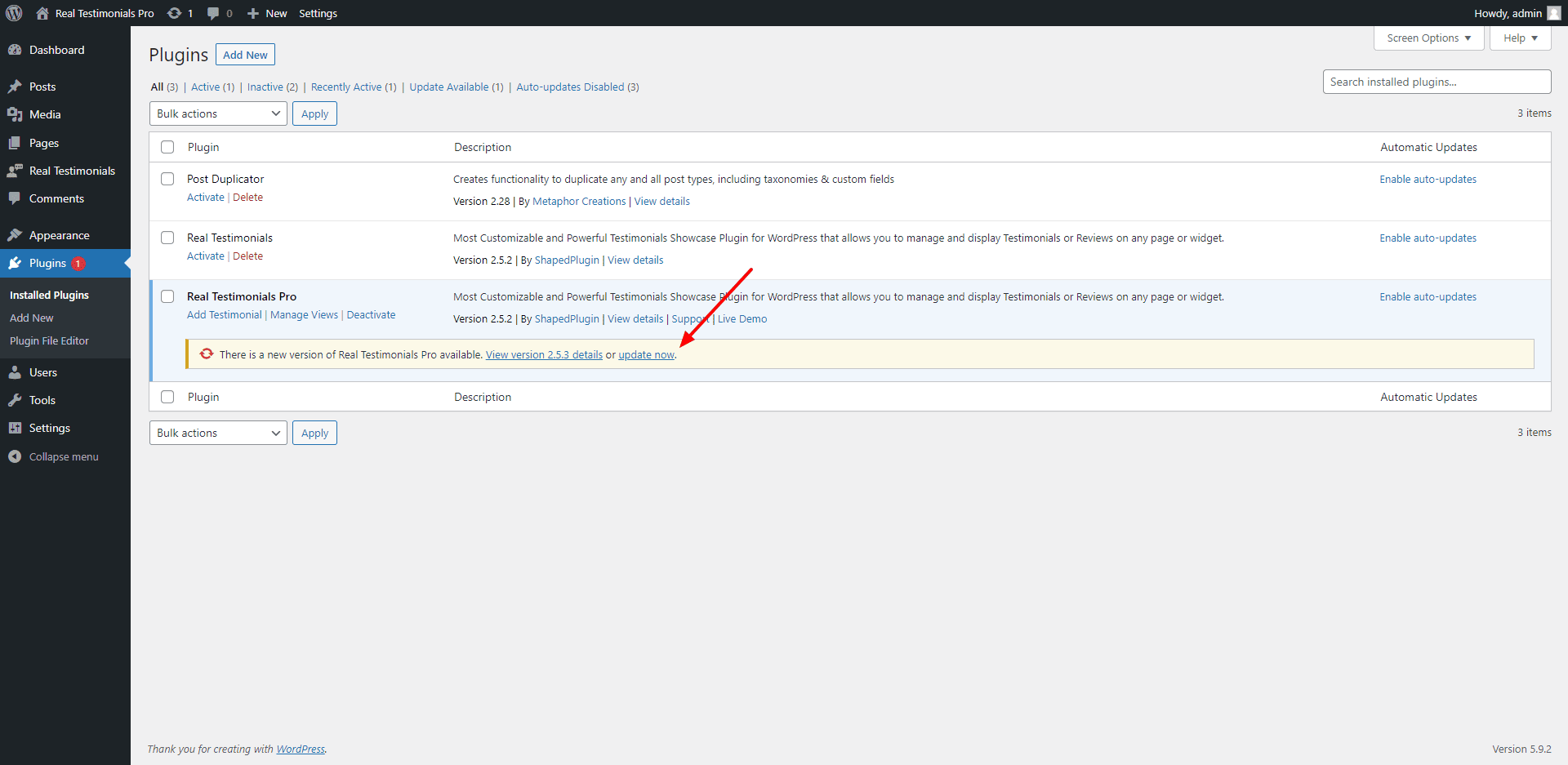Expand the Screen Options panel
The width and height of the screenshot is (1568, 765).
click(1428, 38)
